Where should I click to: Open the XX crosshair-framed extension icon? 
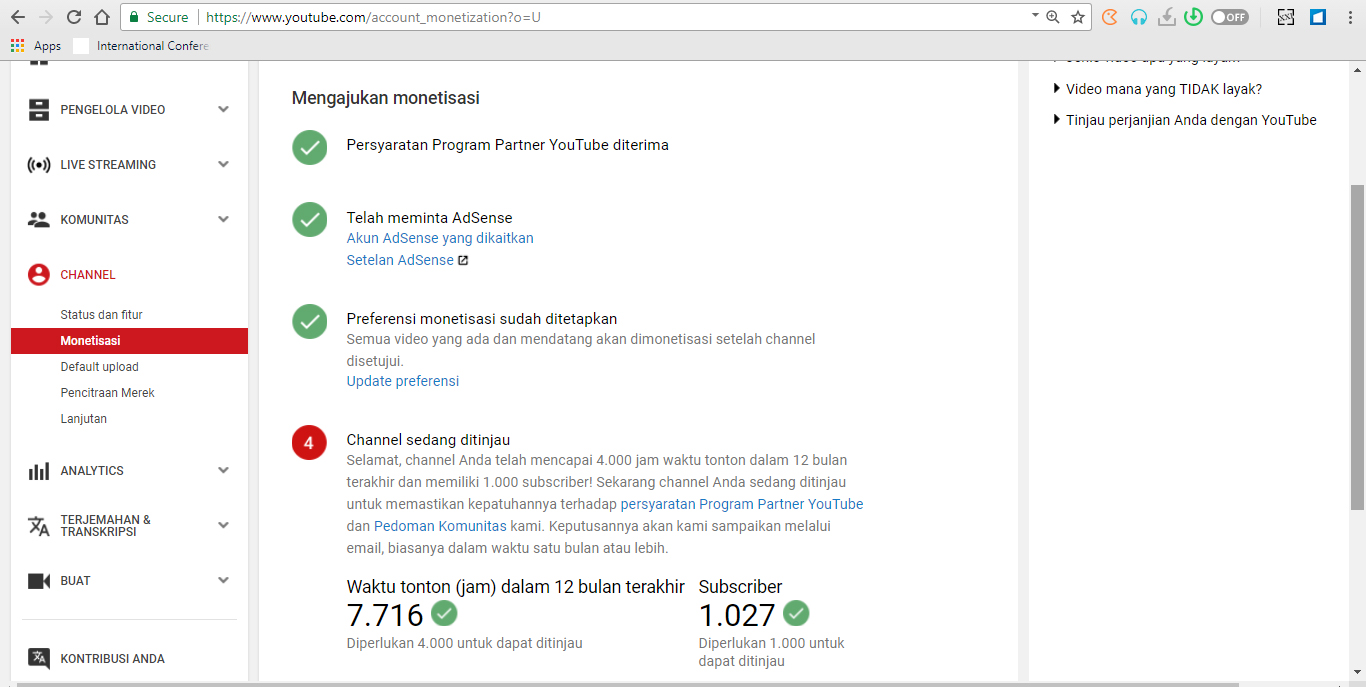(1286, 17)
